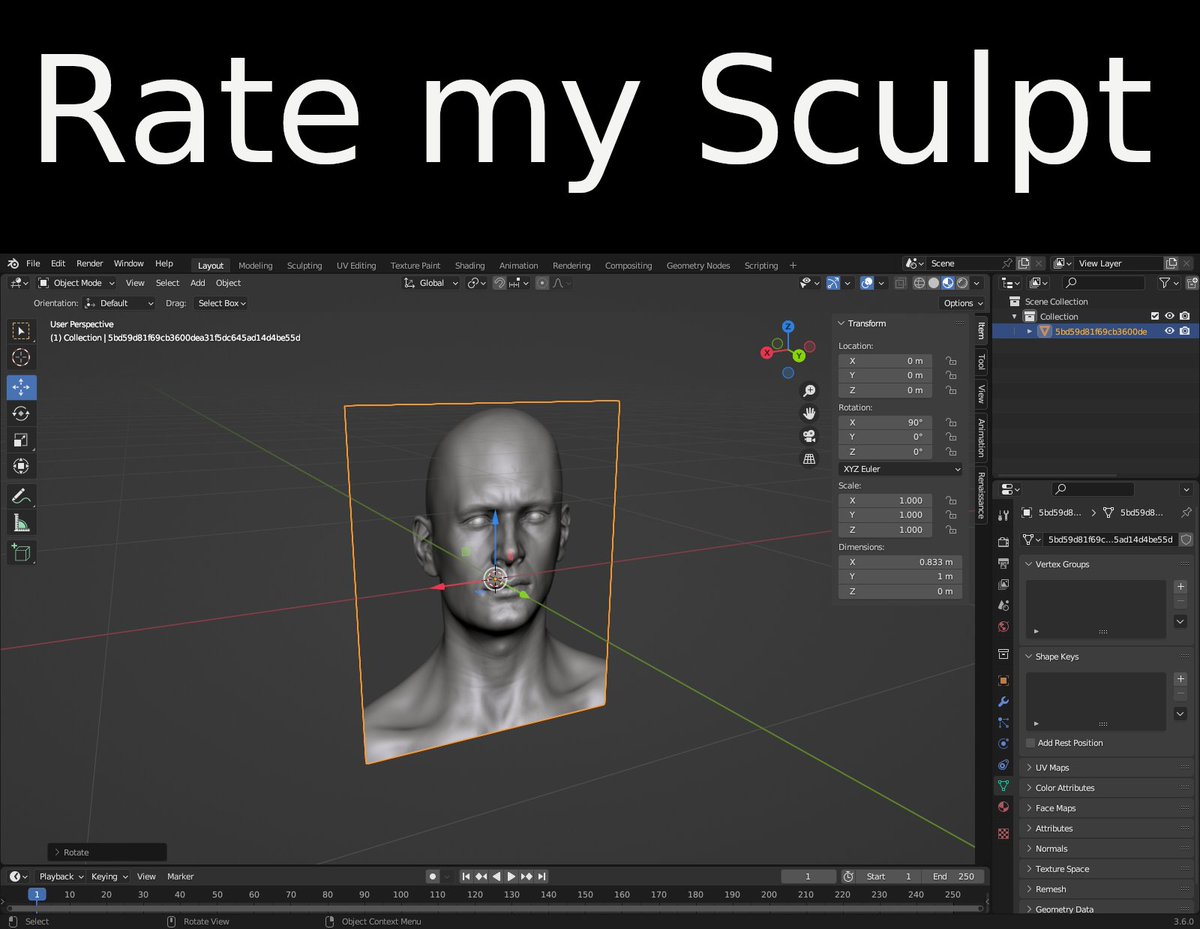
Task: Open the viewport Options dropdown
Action: pyautogui.click(x=962, y=303)
